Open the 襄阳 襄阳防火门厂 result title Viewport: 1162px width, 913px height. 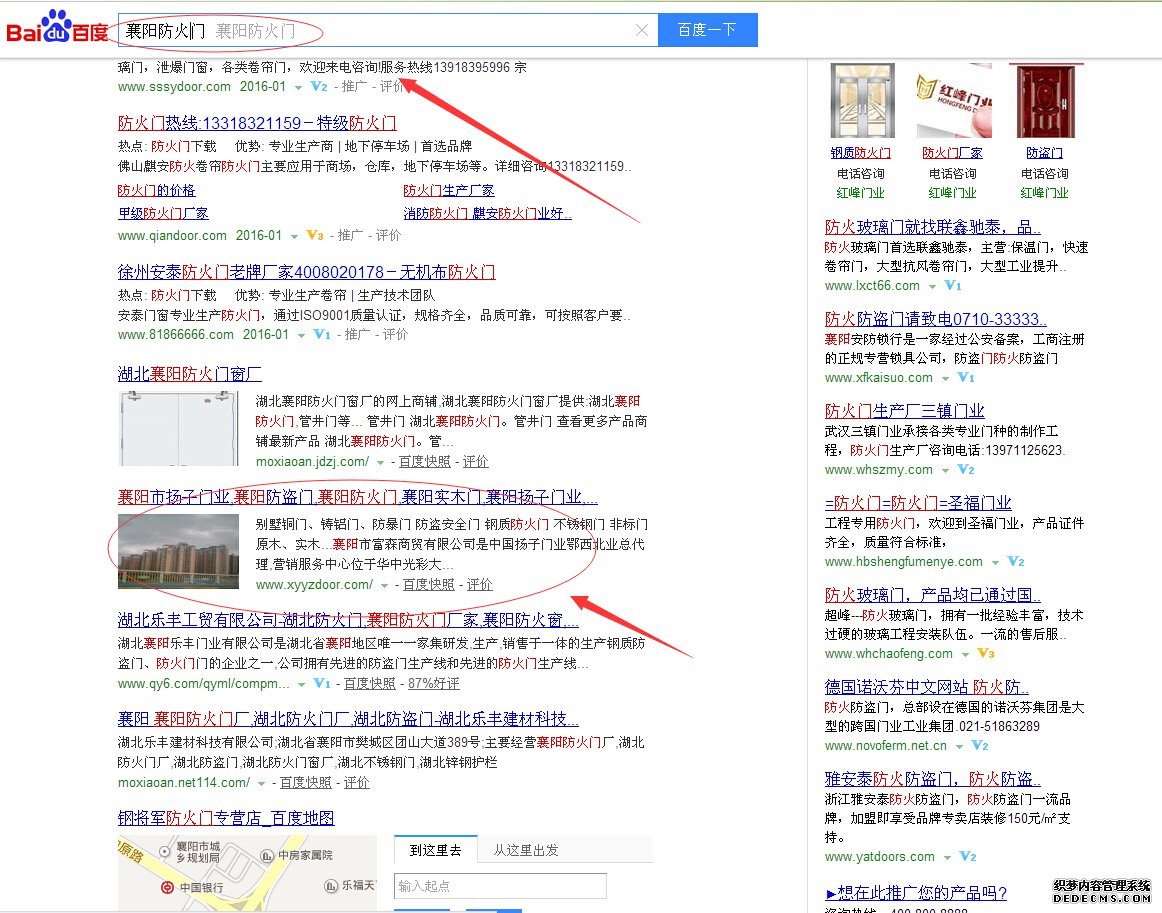point(348,719)
